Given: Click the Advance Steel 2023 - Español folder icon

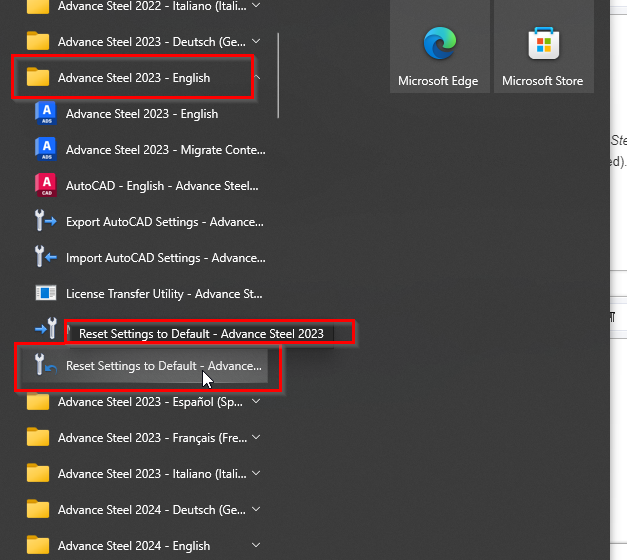Looking at the screenshot, I should pos(38,401).
